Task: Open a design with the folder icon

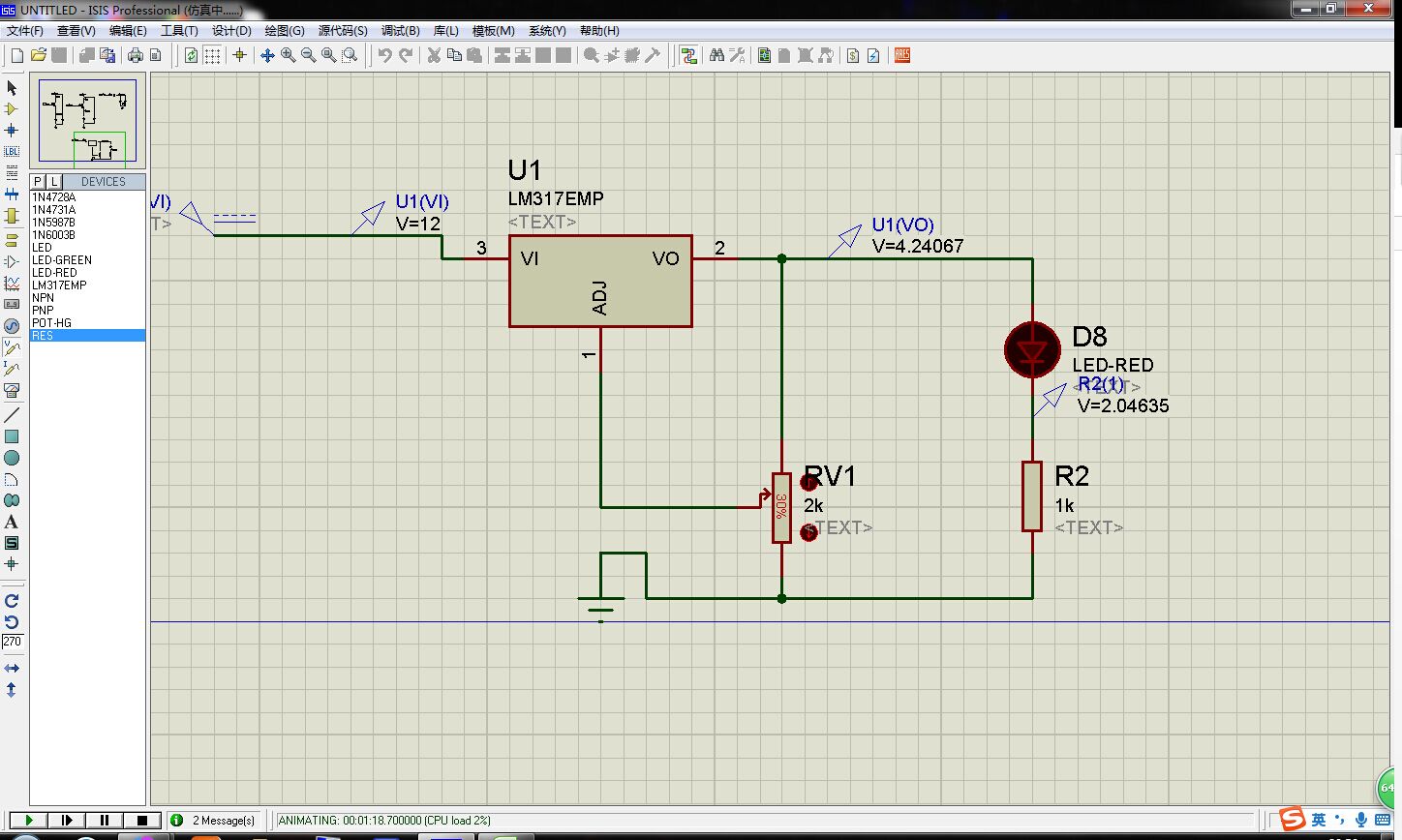Action: pyautogui.click(x=38, y=55)
